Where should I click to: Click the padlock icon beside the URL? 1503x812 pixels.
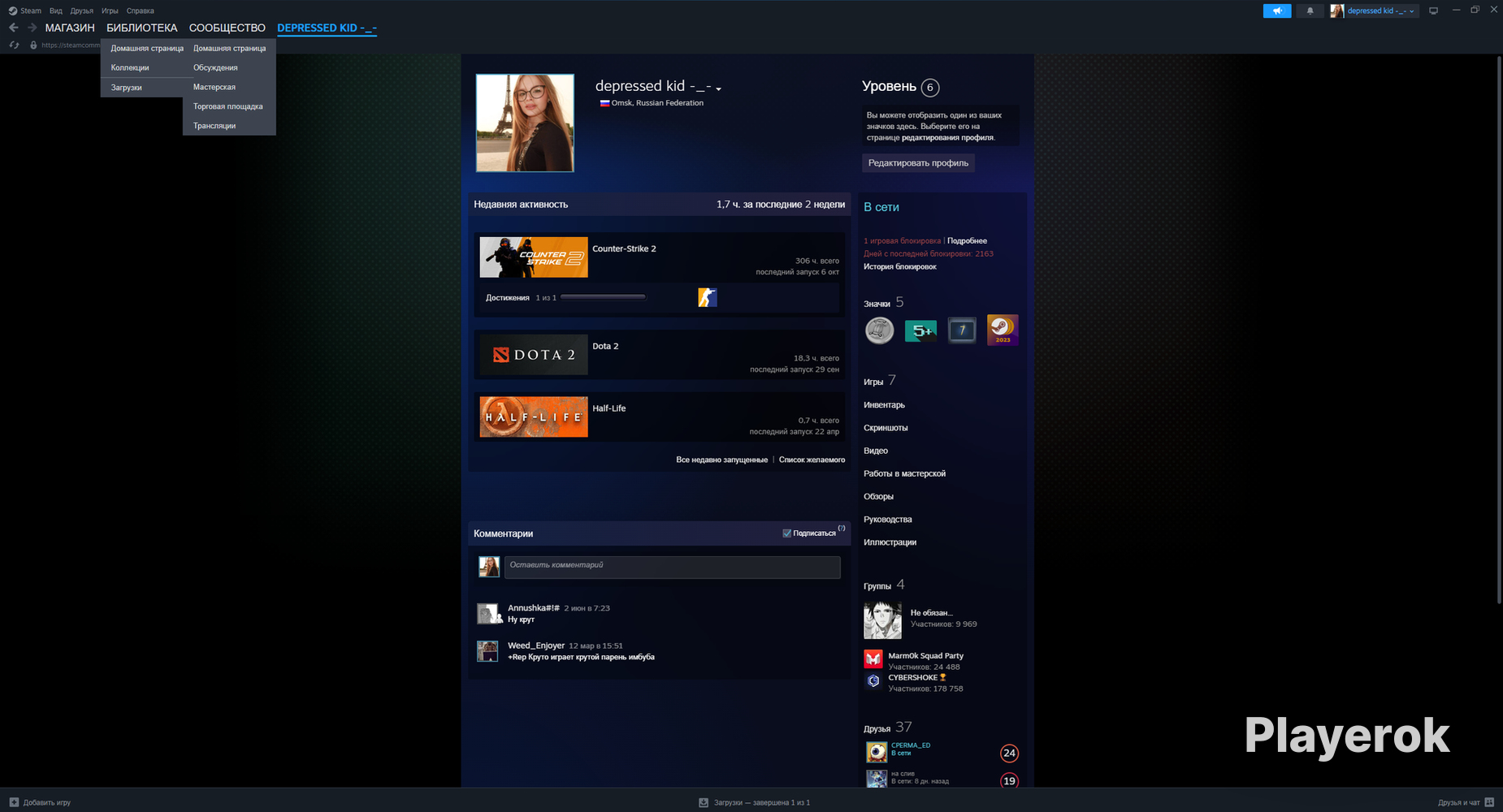[33, 45]
